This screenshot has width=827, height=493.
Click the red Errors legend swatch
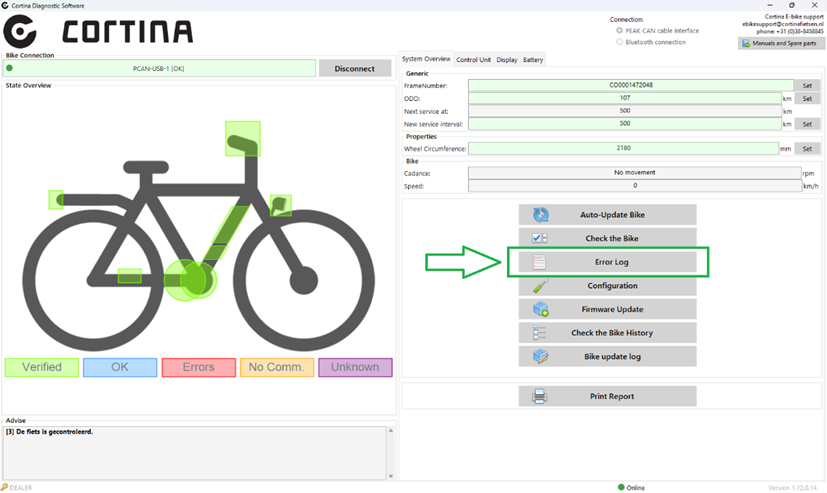tap(198, 367)
